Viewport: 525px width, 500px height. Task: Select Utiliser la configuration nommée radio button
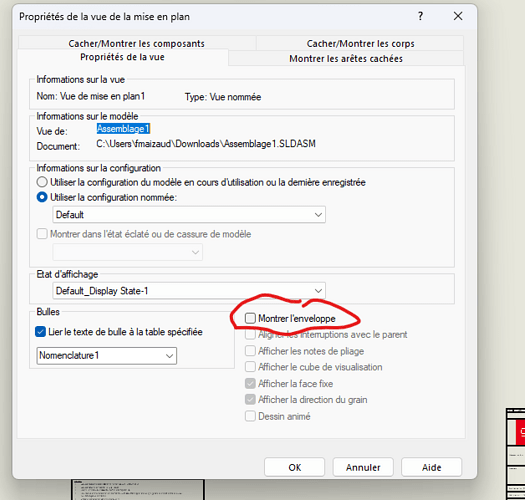coord(42,197)
